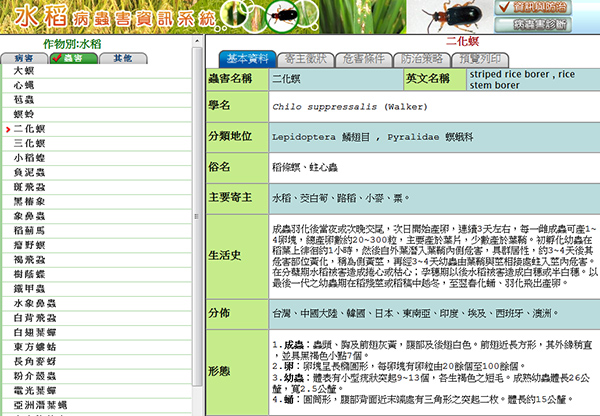This screenshot has height=416, width=600.
Task: Click the 蟲害名稱 row label
Action: [x=230, y=79]
